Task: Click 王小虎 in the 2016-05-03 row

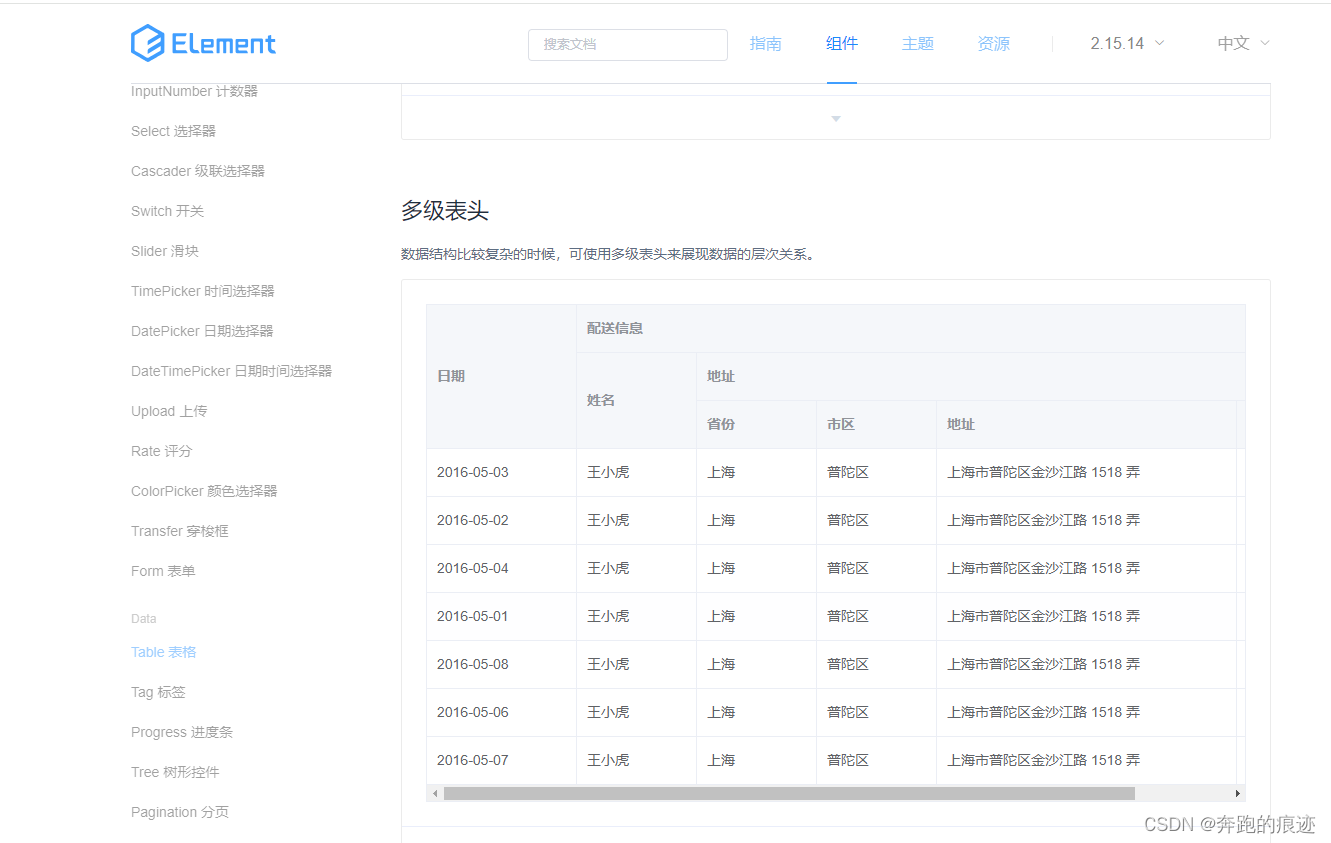Action: [x=608, y=472]
